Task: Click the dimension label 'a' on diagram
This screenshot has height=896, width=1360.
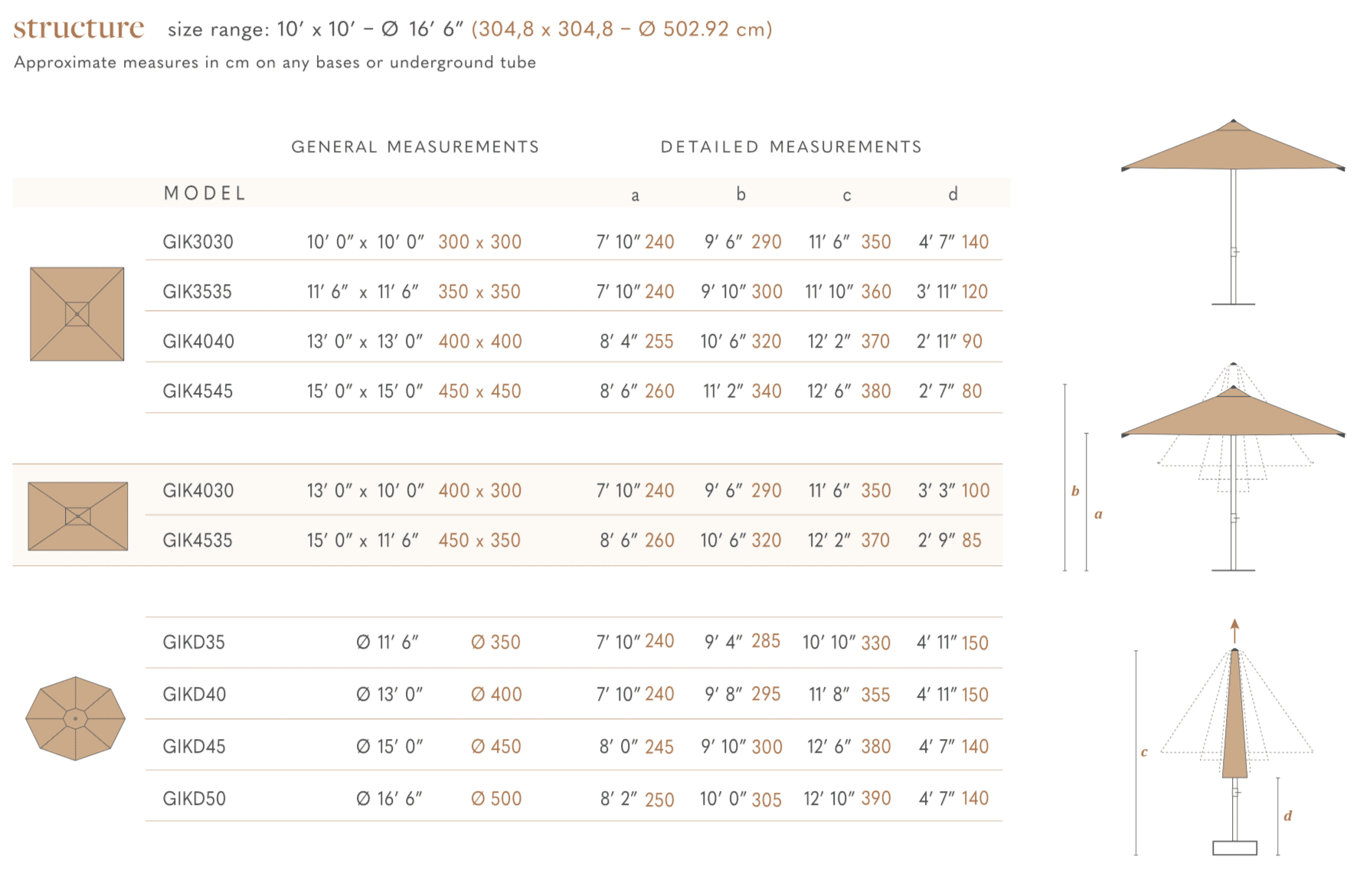Action: click(1098, 515)
